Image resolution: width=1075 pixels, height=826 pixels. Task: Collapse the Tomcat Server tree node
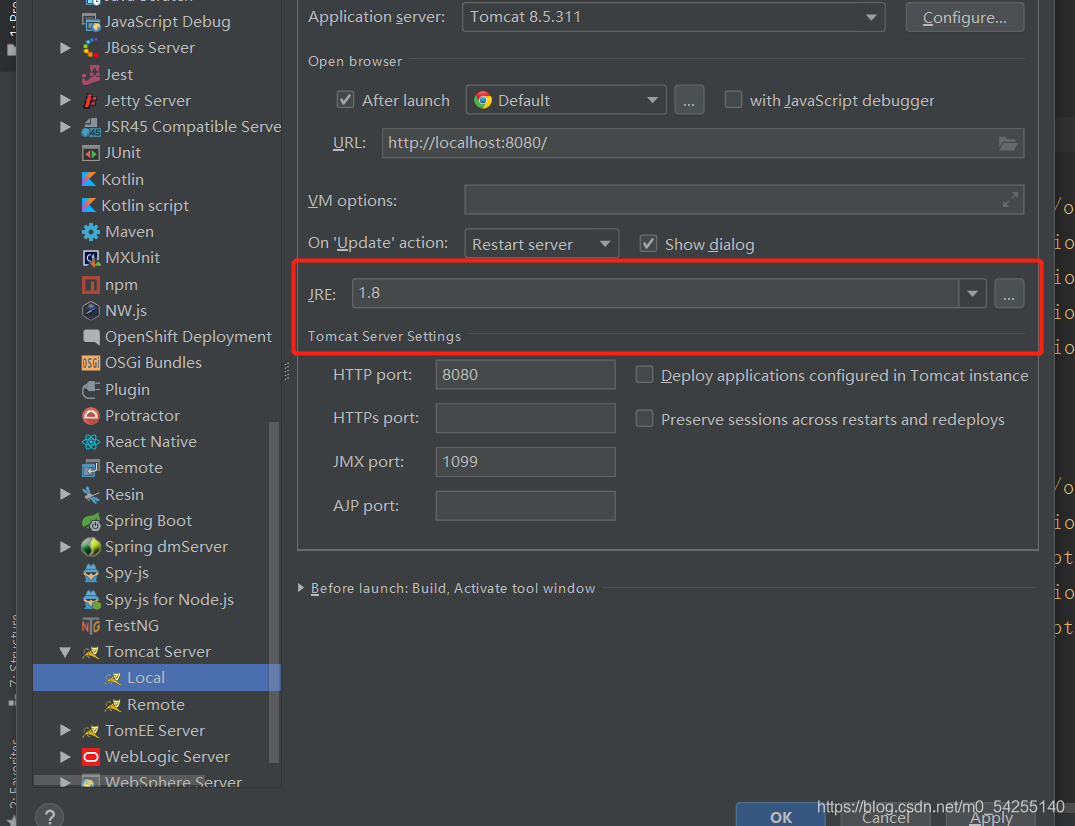point(65,652)
